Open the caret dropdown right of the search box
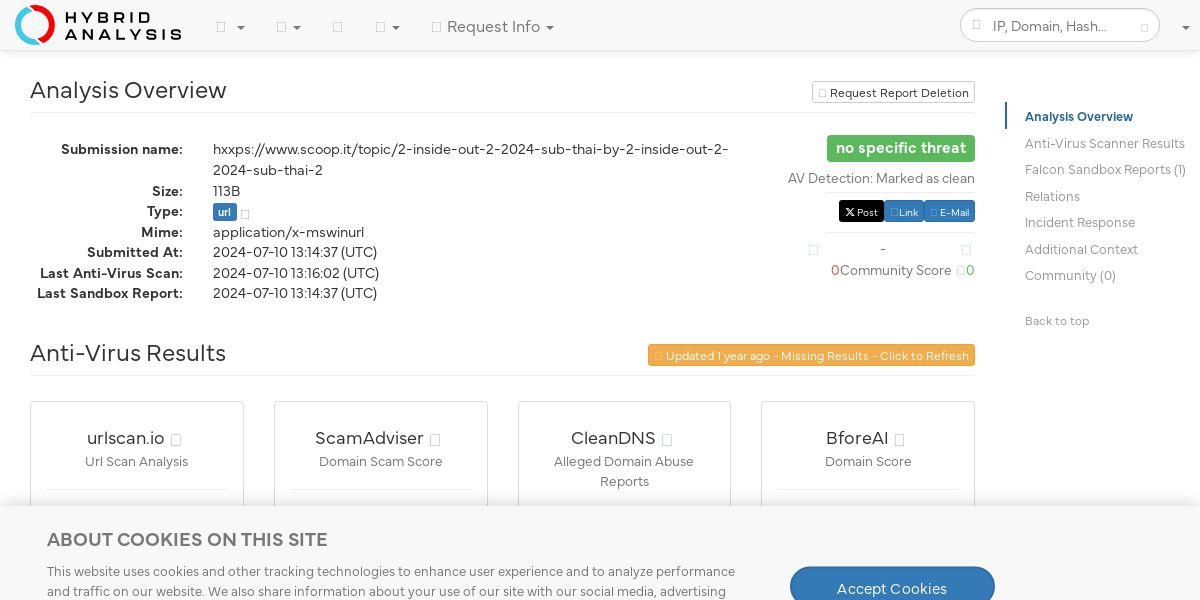This screenshot has width=1200, height=600. 1185,27
